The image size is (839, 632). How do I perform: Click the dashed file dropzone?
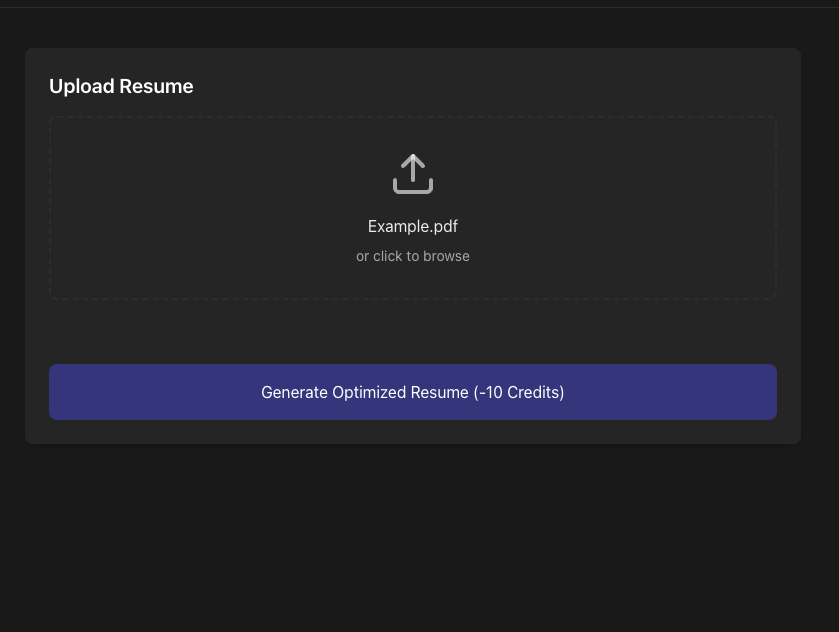(413, 208)
